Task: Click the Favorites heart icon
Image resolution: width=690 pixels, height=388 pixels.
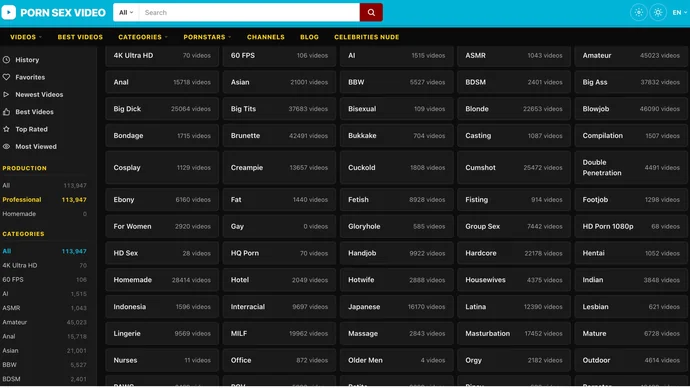Action: click(x=6, y=77)
